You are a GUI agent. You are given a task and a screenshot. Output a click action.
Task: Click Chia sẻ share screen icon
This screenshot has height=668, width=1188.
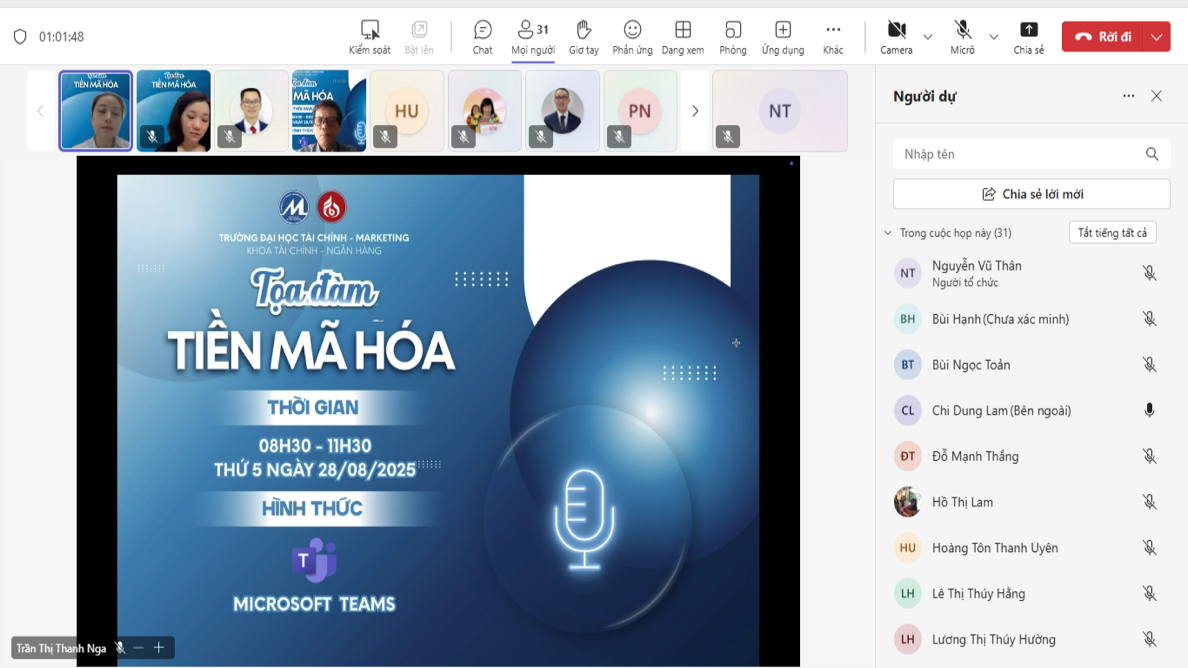(x=1028, y=37)
